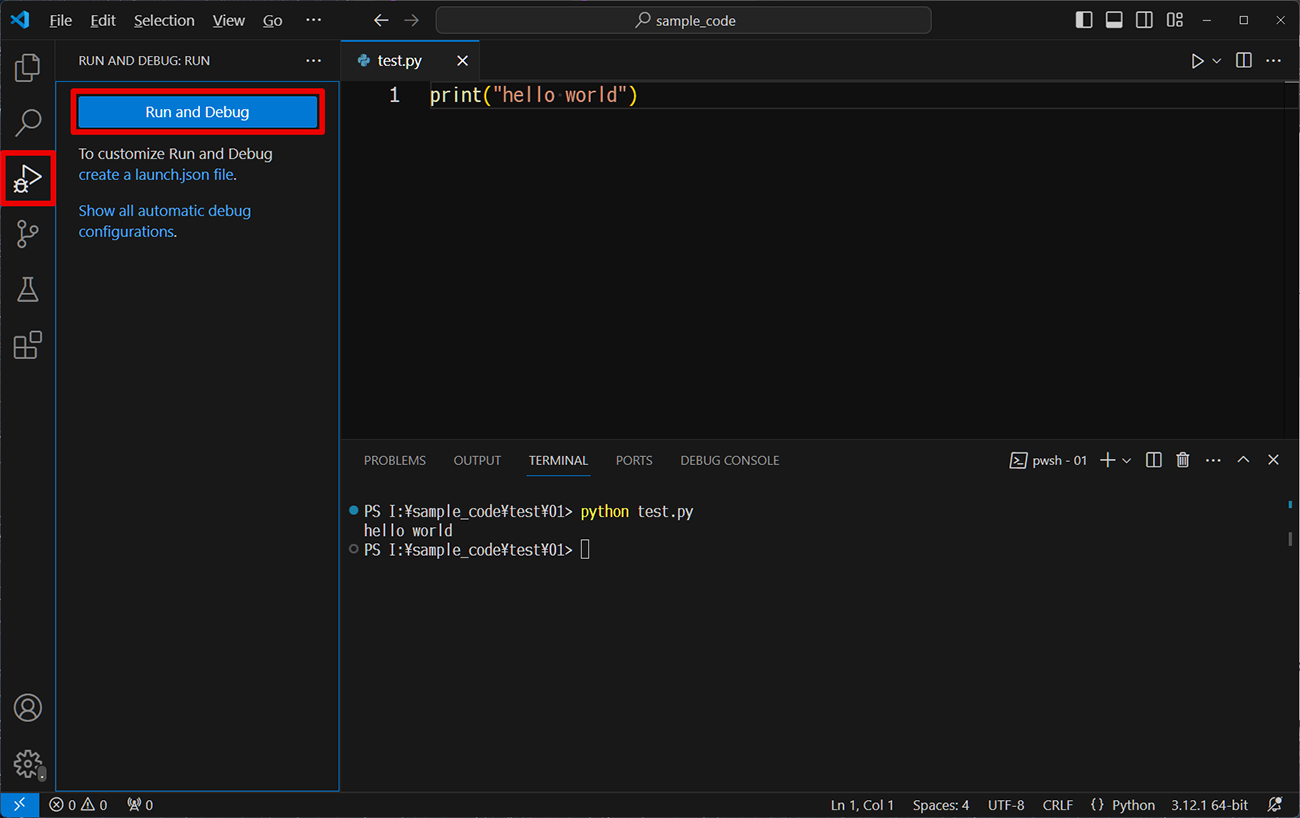Click the sample_code search box in title bar
This screenshot has width=1300, height=818.
tap(683, 20)
